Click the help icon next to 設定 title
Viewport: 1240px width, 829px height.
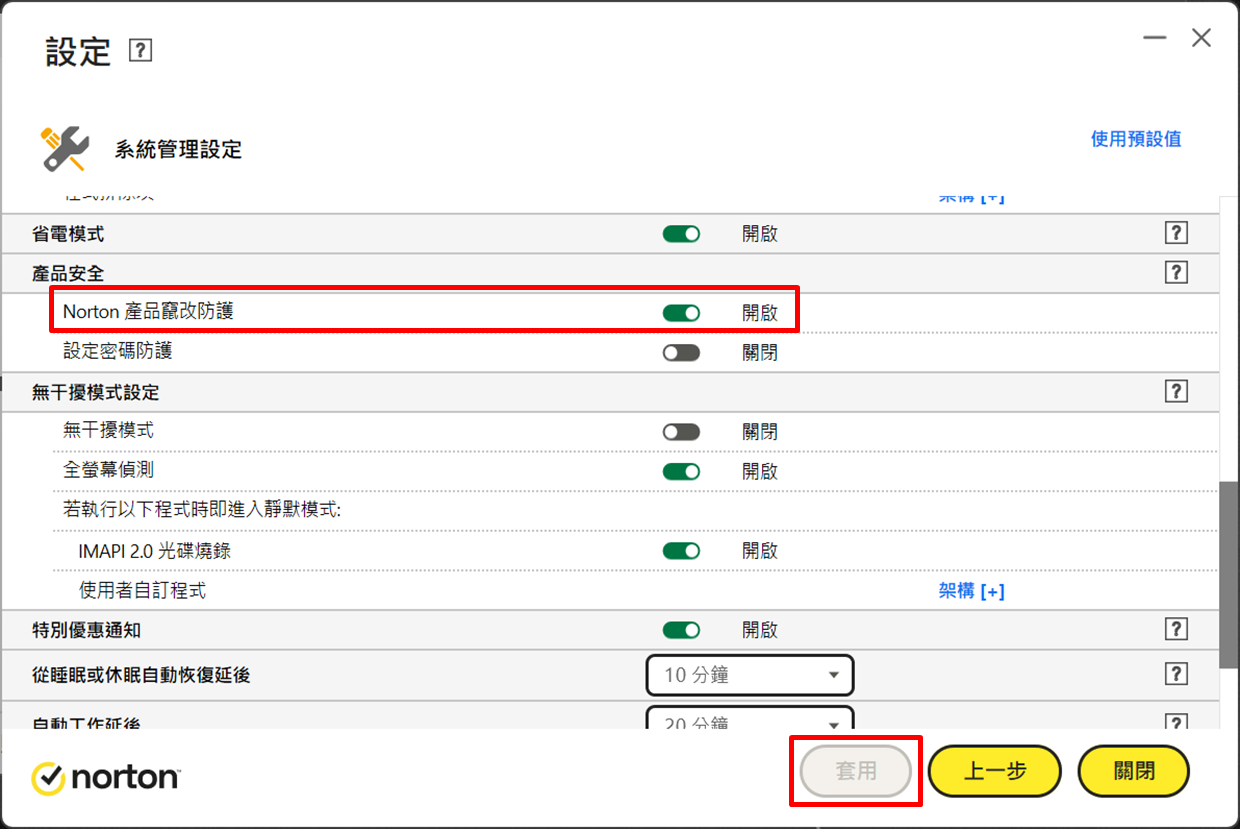[x=141, y=50]
